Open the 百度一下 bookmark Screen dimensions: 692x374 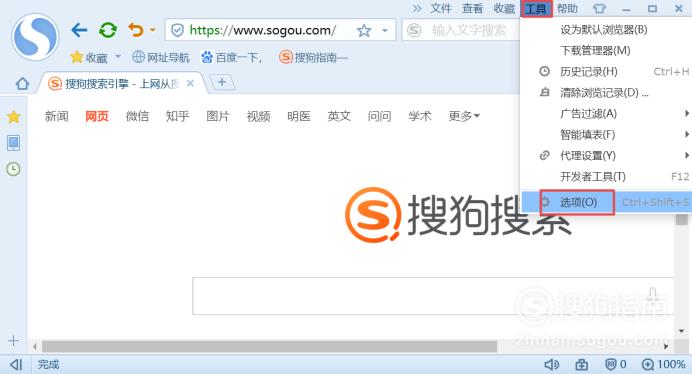click(x=232, y=57)
